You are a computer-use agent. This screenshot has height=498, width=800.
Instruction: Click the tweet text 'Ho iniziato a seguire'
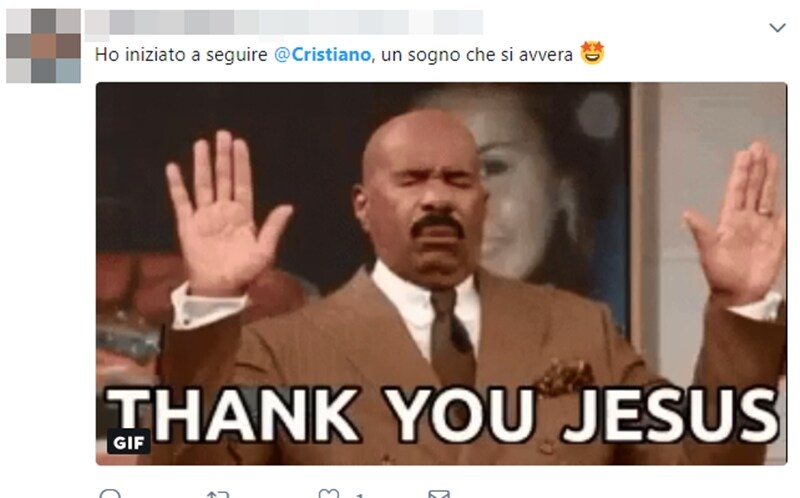[181, 55]
